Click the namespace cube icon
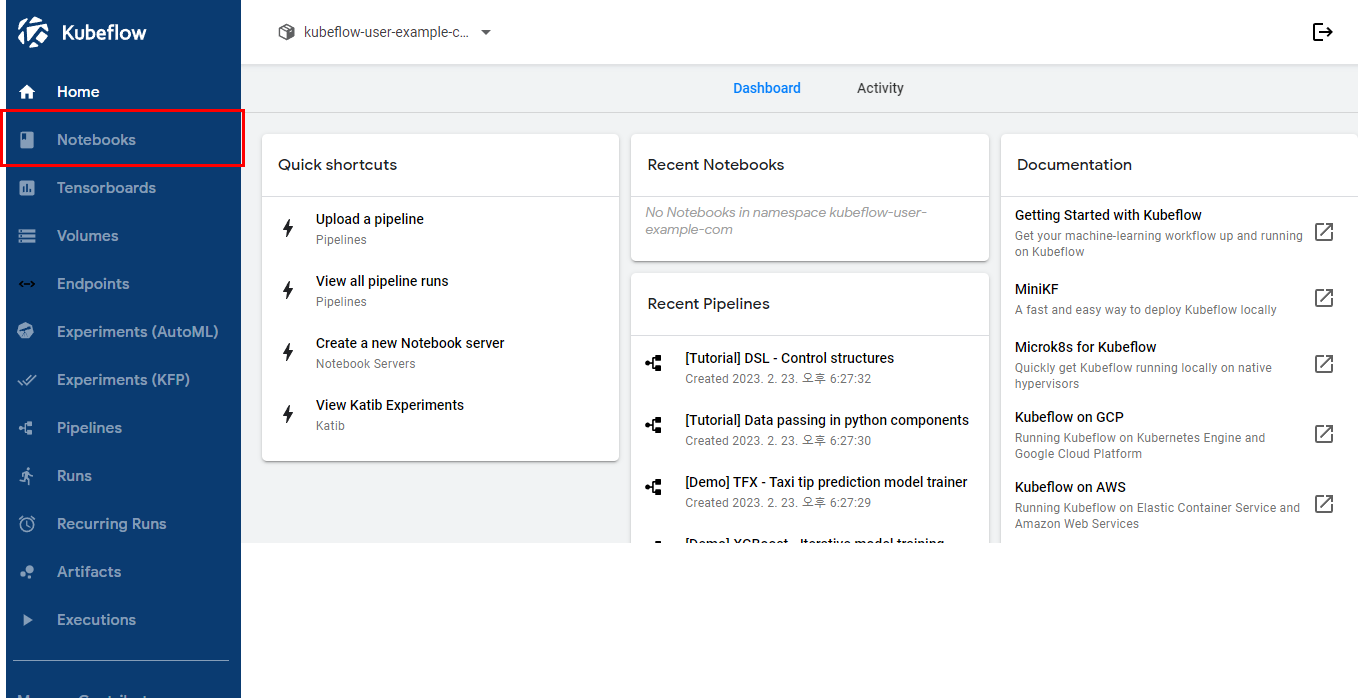 click(x=287, y=32)
